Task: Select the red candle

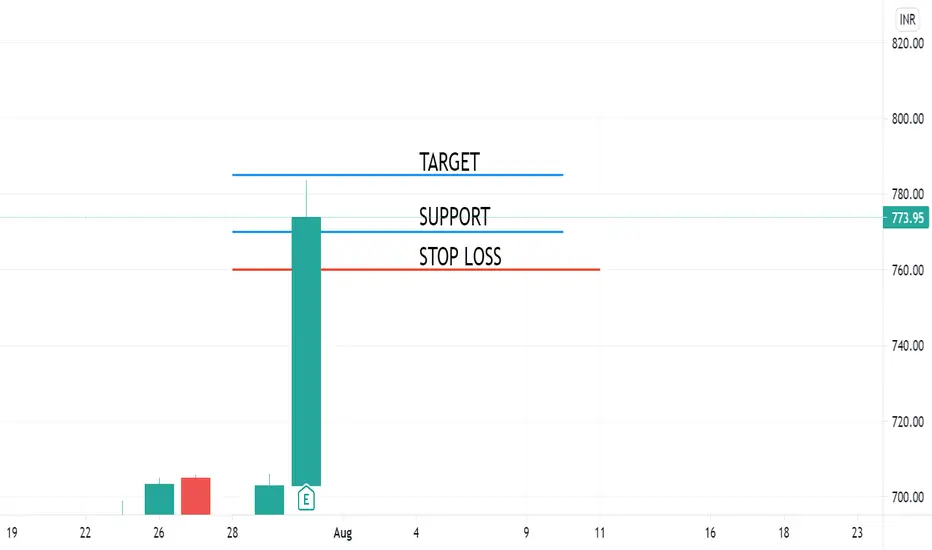Action: coord(196,496)
